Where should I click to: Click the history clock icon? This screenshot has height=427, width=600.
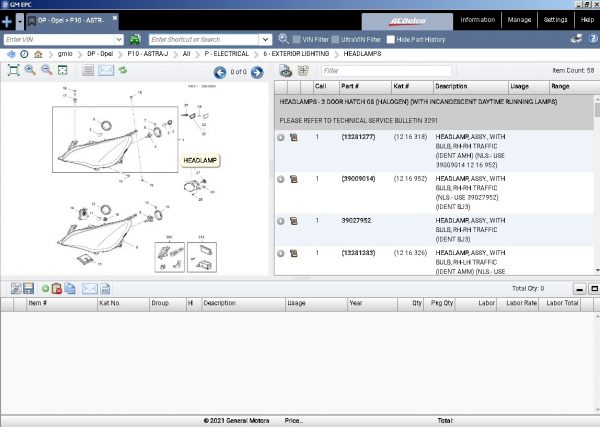coord(24,54)
